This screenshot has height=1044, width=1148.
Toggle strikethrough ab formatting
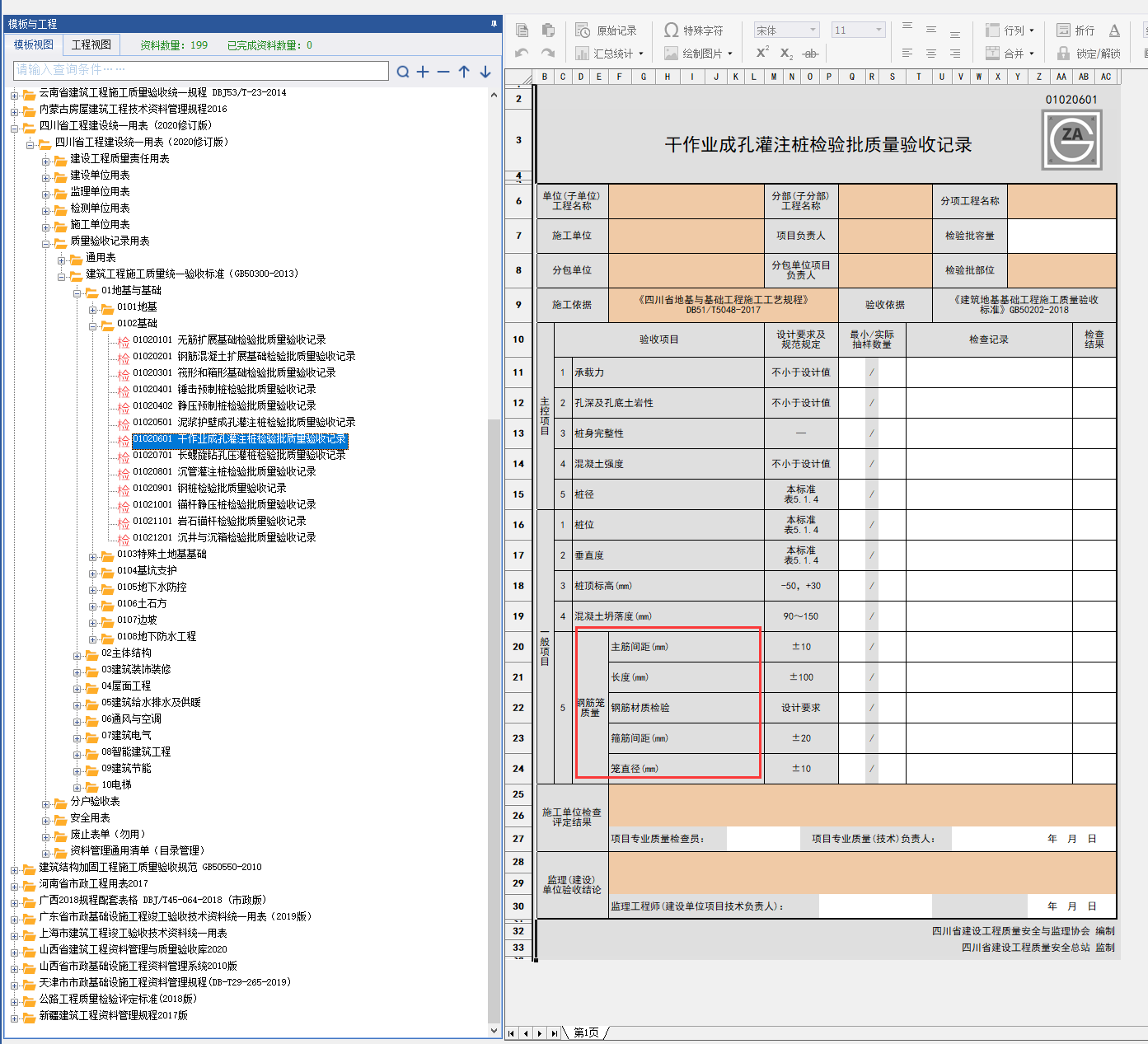(811, 54)
